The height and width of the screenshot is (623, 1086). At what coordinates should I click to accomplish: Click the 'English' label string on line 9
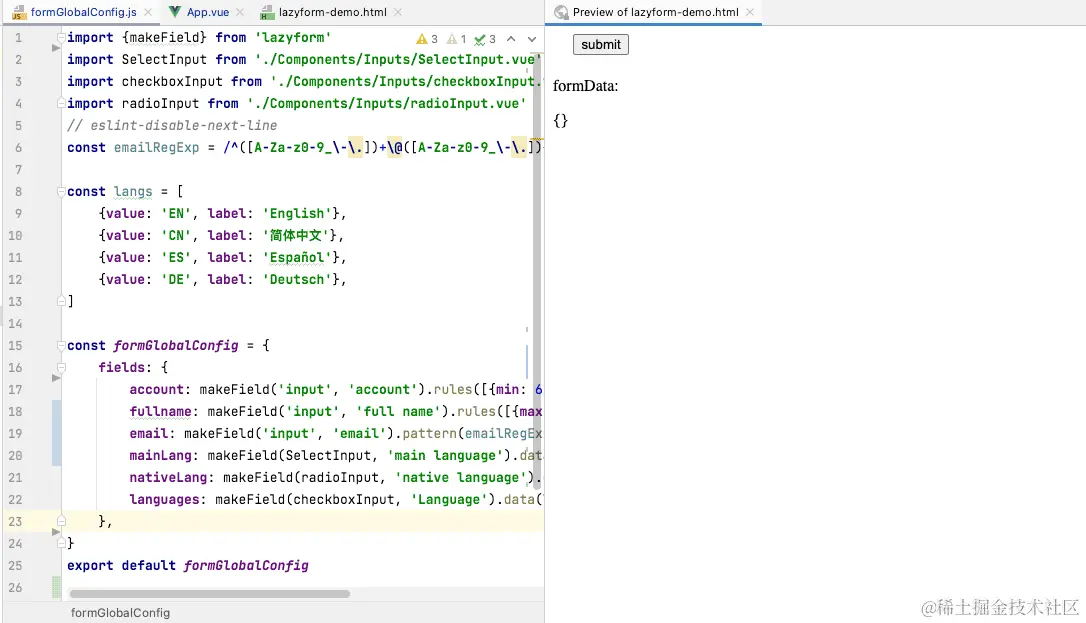click(296, 213)
